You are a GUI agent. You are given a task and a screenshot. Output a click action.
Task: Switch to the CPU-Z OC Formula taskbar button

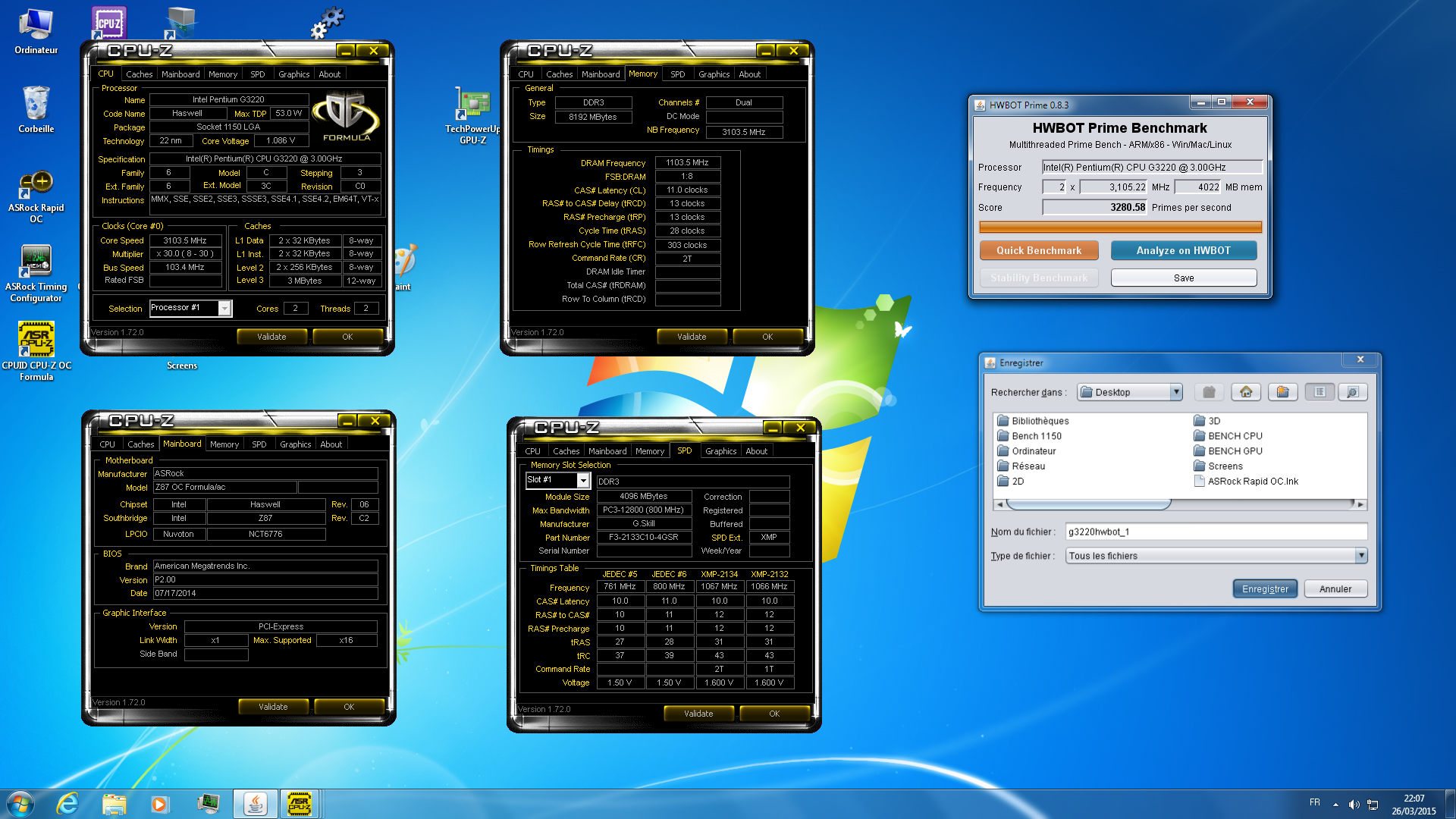click(x=300, y=804)
